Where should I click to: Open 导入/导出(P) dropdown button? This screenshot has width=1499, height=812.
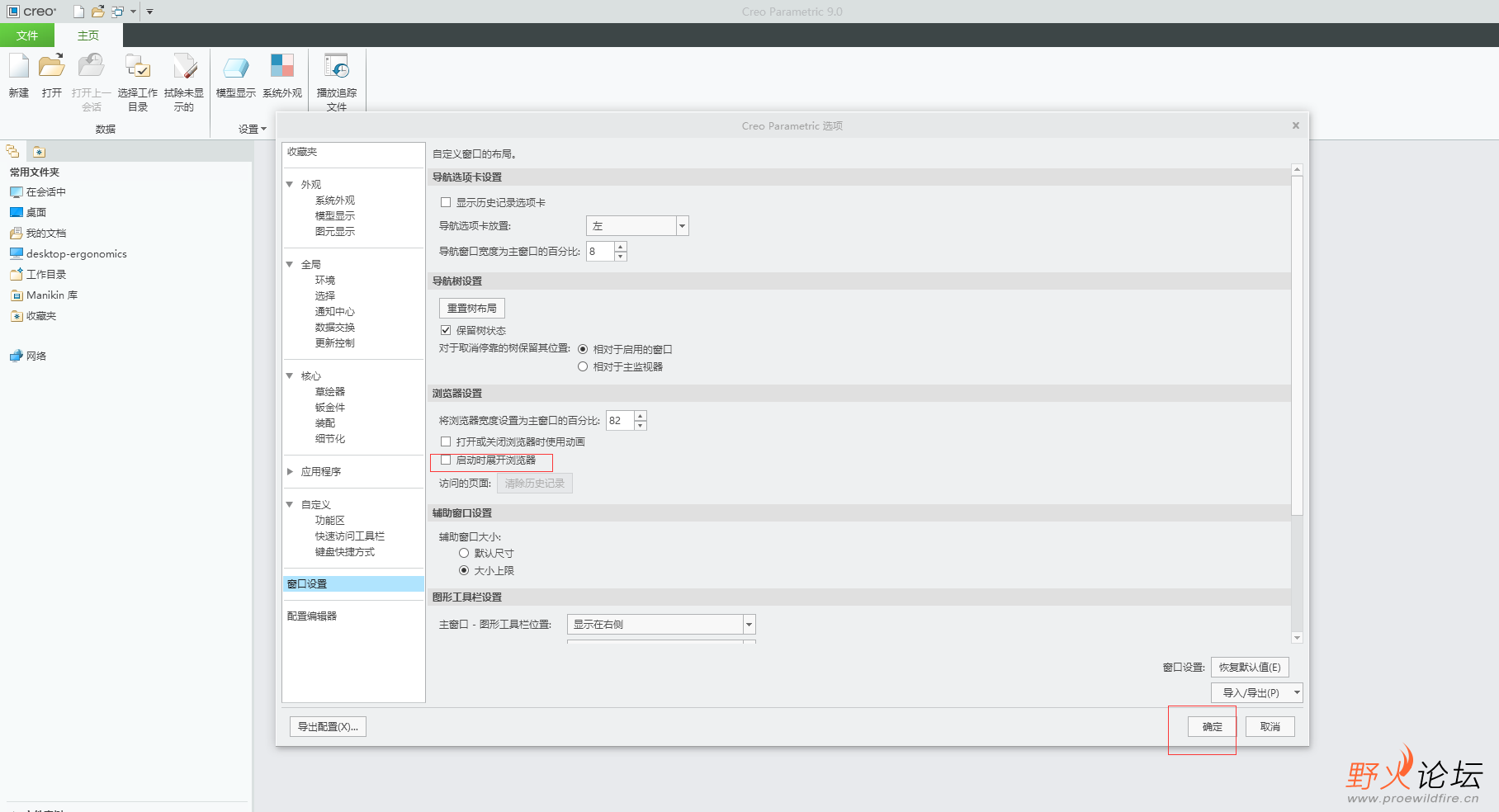(x=1256, y=692)
